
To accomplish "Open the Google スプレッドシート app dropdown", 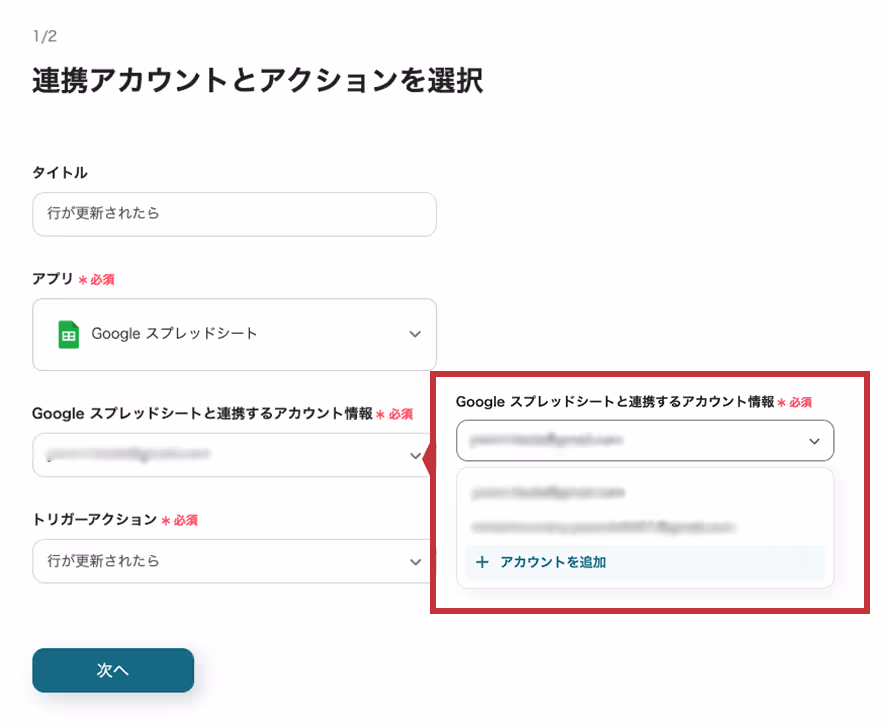I will pos(234,335).
